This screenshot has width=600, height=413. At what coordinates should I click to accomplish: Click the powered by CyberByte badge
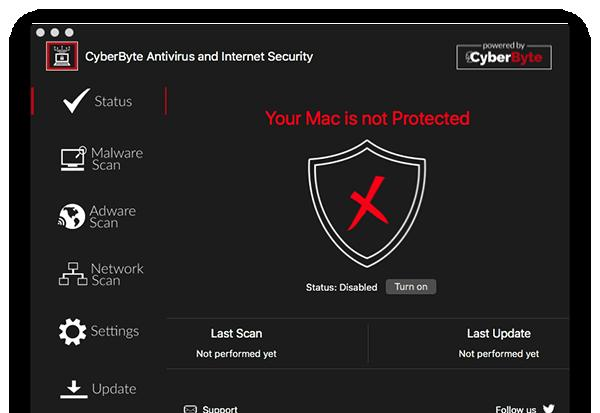pos(504,56)
